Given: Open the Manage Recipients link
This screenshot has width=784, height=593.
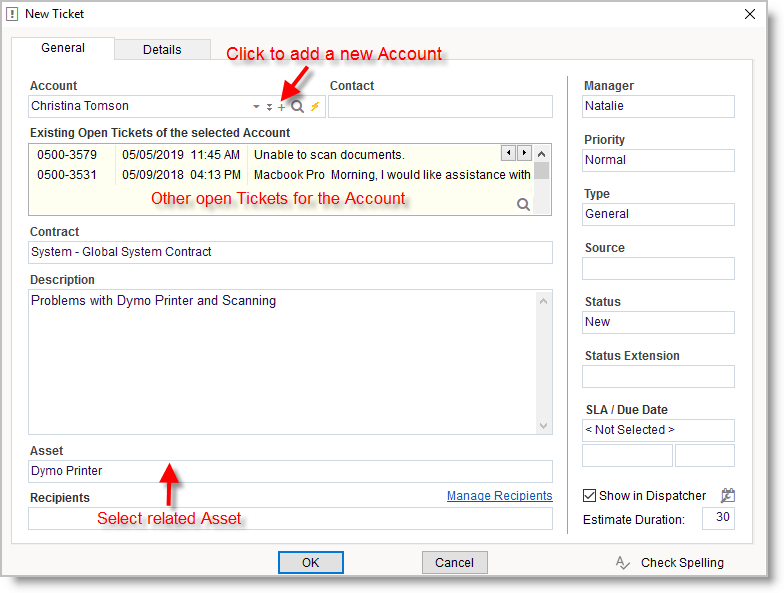Looking at the screenshot, I should coord(499,496).
